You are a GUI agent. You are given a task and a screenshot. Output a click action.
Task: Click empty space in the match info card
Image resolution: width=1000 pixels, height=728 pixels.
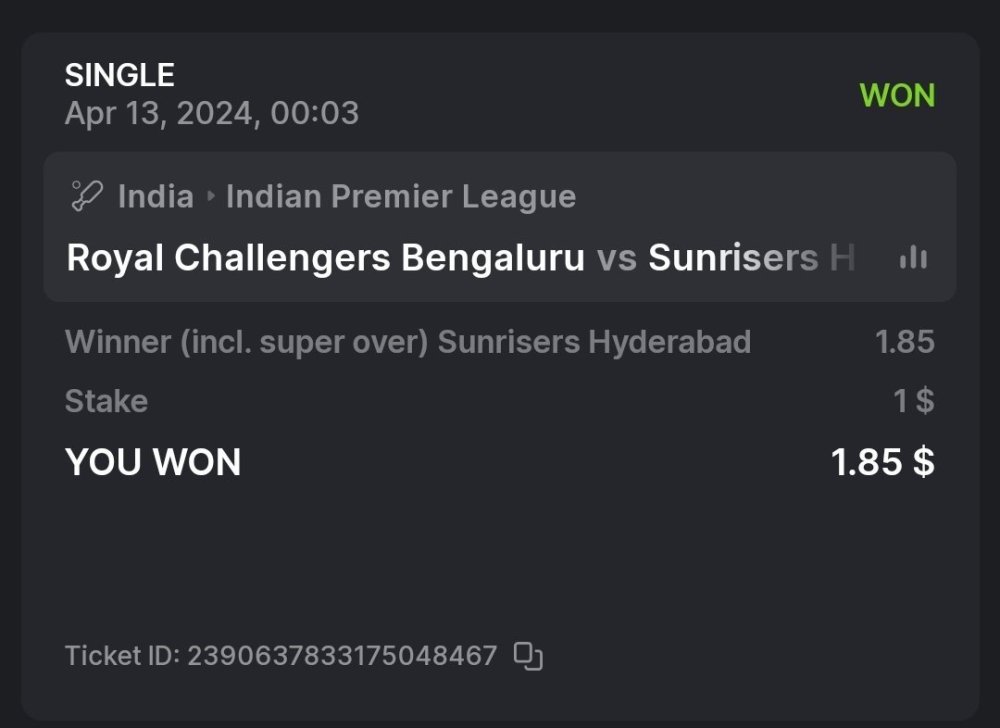[750, 197]
